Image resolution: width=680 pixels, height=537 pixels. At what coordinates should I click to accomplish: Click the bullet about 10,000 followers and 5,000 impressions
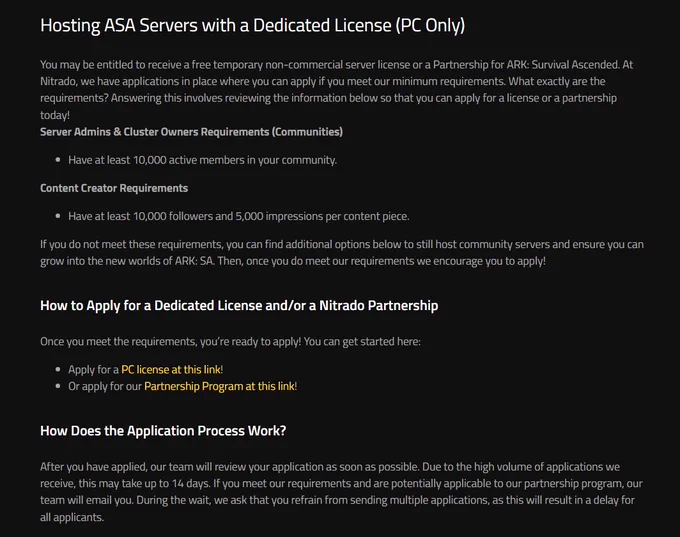tap(239, 216)
